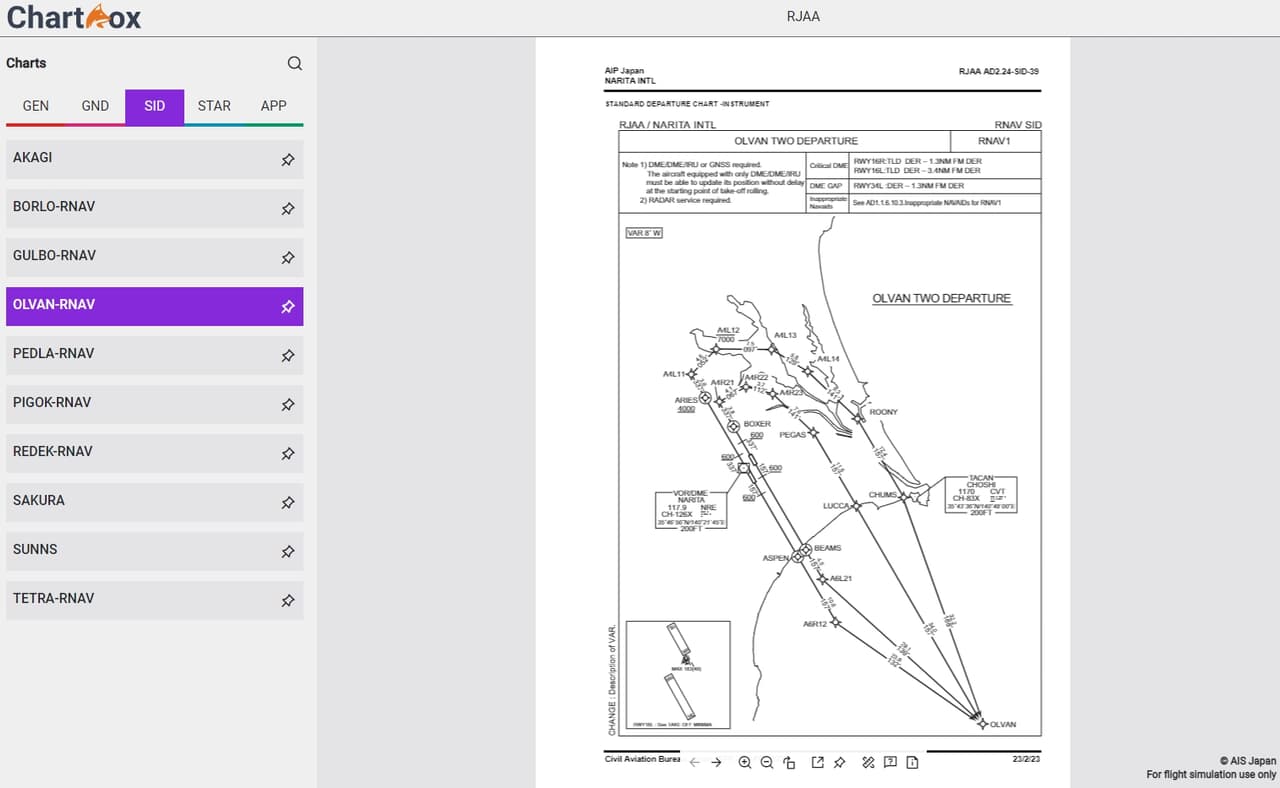1280x788 pixels.
Task: Go back to the previous chart page
Action: [694, 762]
